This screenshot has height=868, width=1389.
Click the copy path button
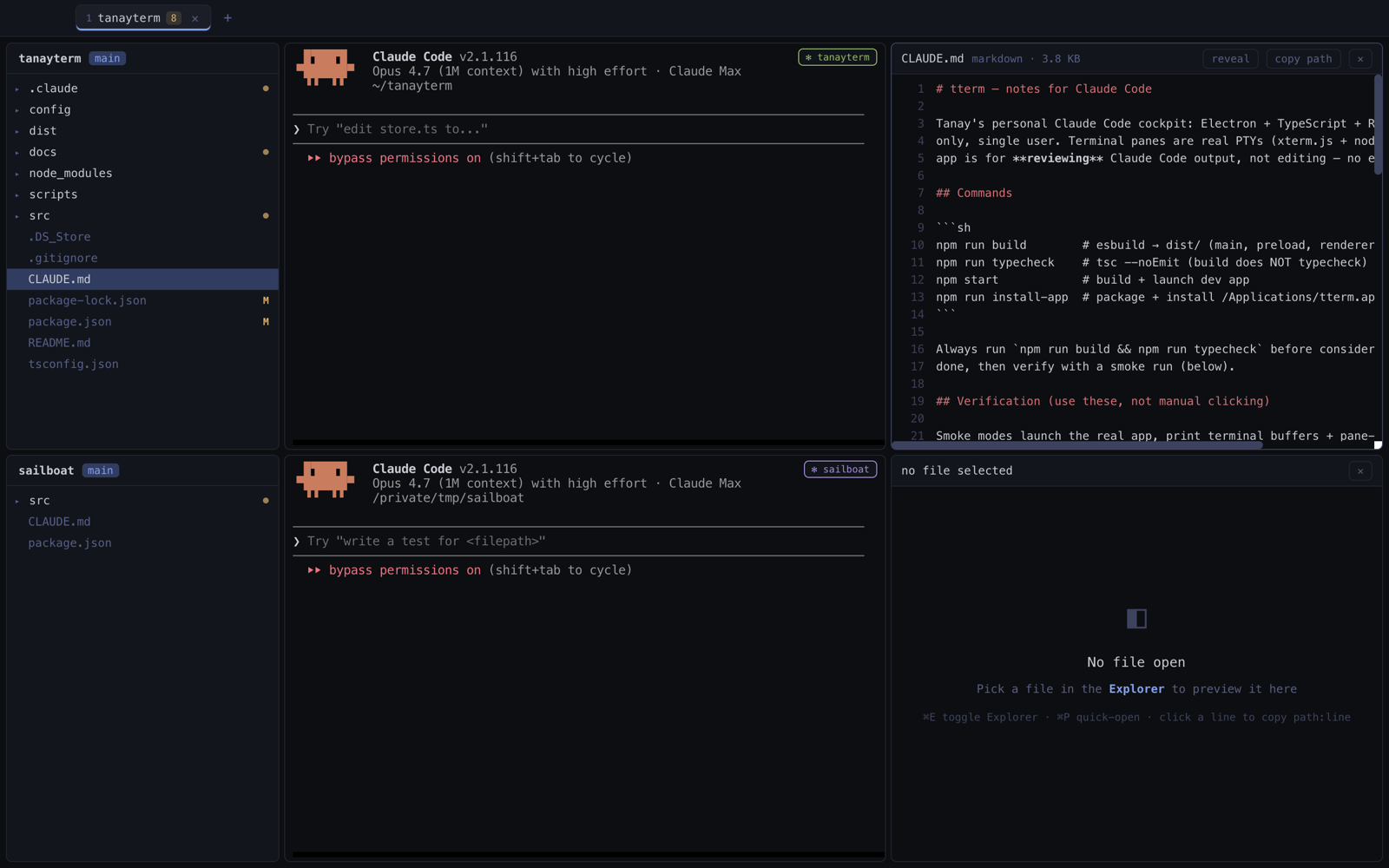pos(1303,59)
